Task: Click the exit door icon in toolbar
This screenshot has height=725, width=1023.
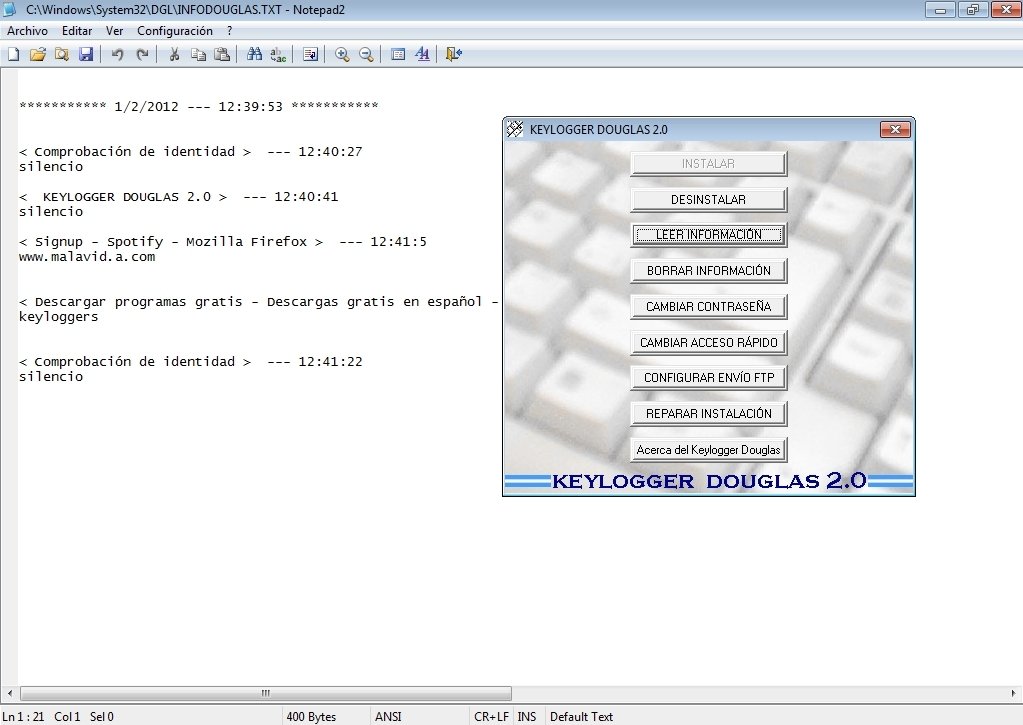Action: pyautogui.click(x=453, y=55)
